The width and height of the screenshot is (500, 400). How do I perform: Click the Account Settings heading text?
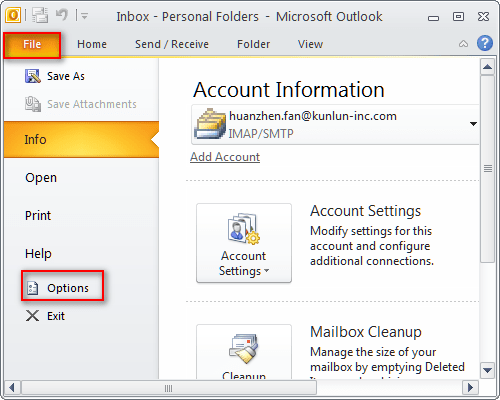(x=365, y=211)
